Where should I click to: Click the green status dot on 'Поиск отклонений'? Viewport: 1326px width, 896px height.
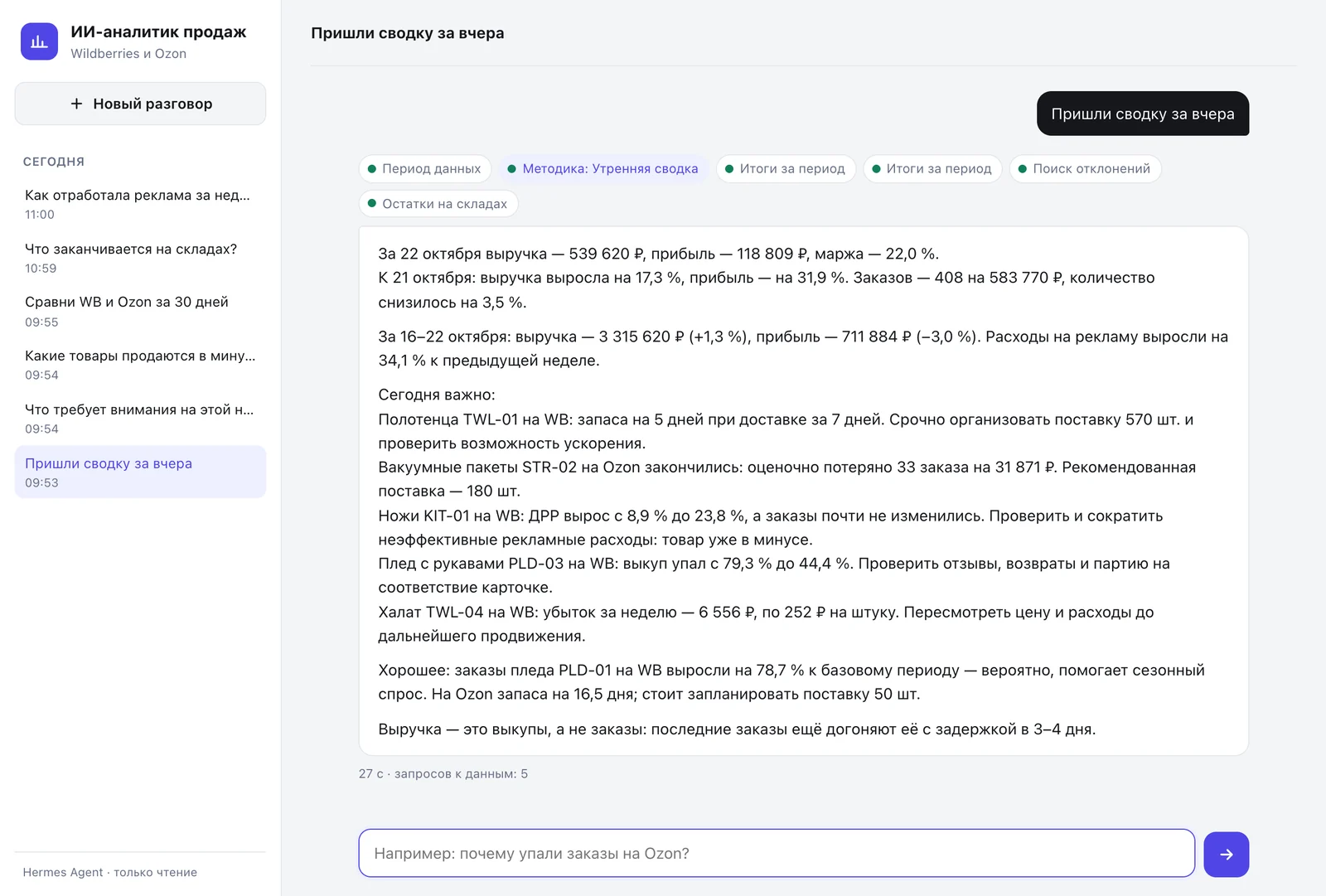1023,169
